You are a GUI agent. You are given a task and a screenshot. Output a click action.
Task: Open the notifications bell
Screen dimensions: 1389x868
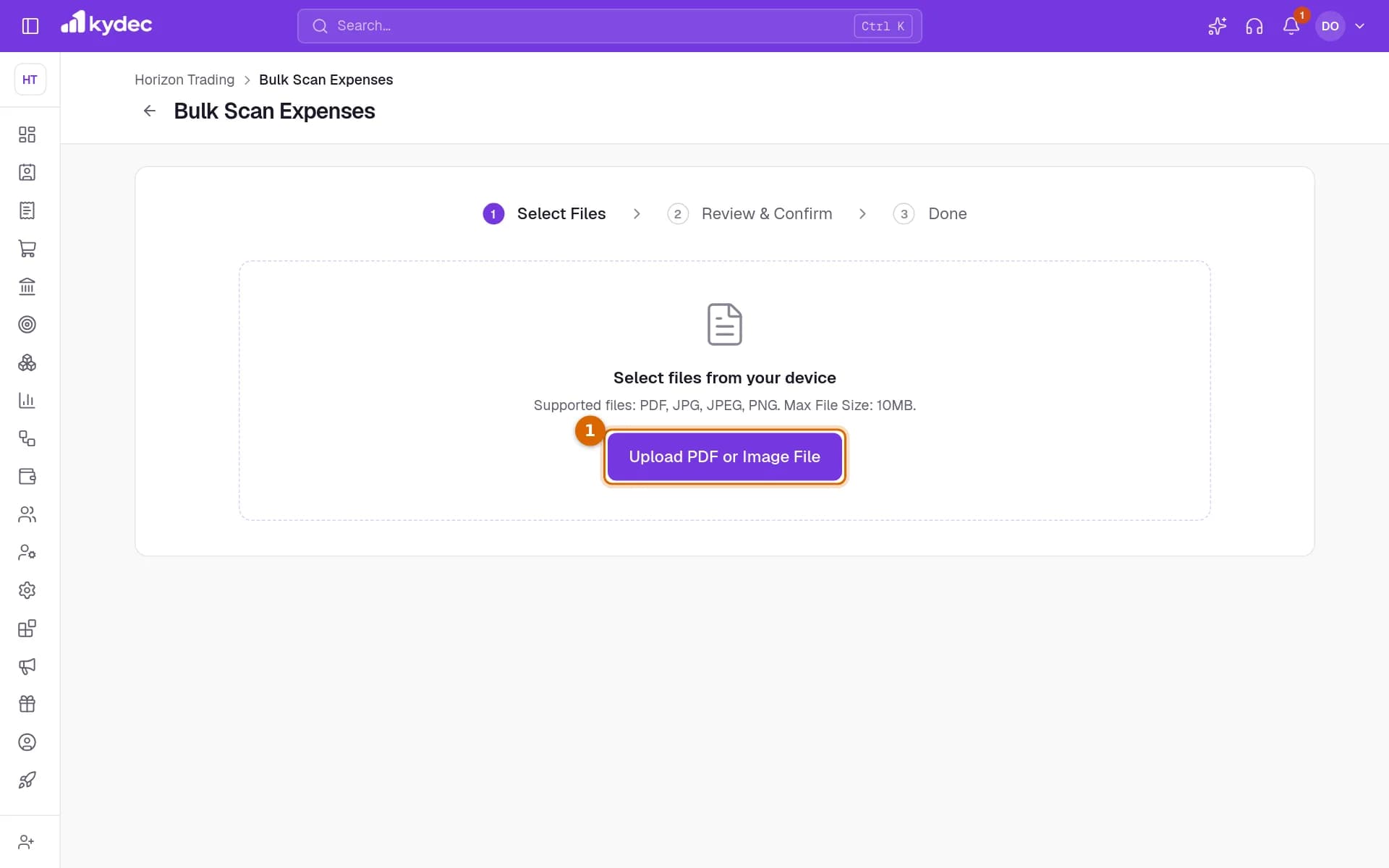[x=1291, y=26]
